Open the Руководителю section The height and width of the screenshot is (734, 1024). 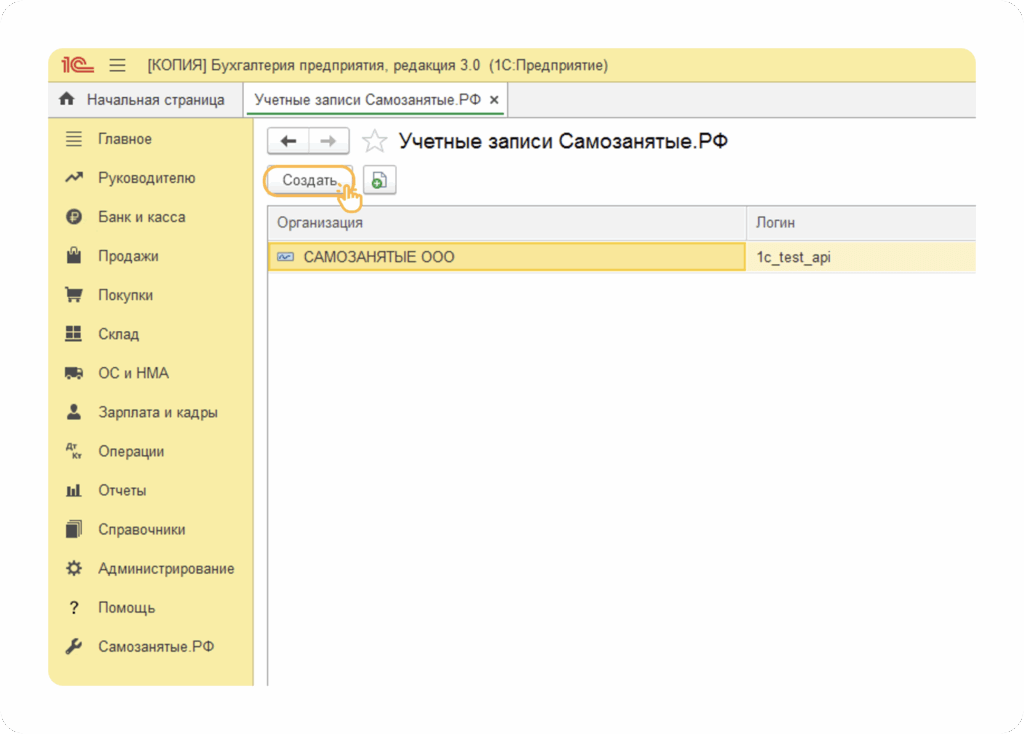click(146, 178)
